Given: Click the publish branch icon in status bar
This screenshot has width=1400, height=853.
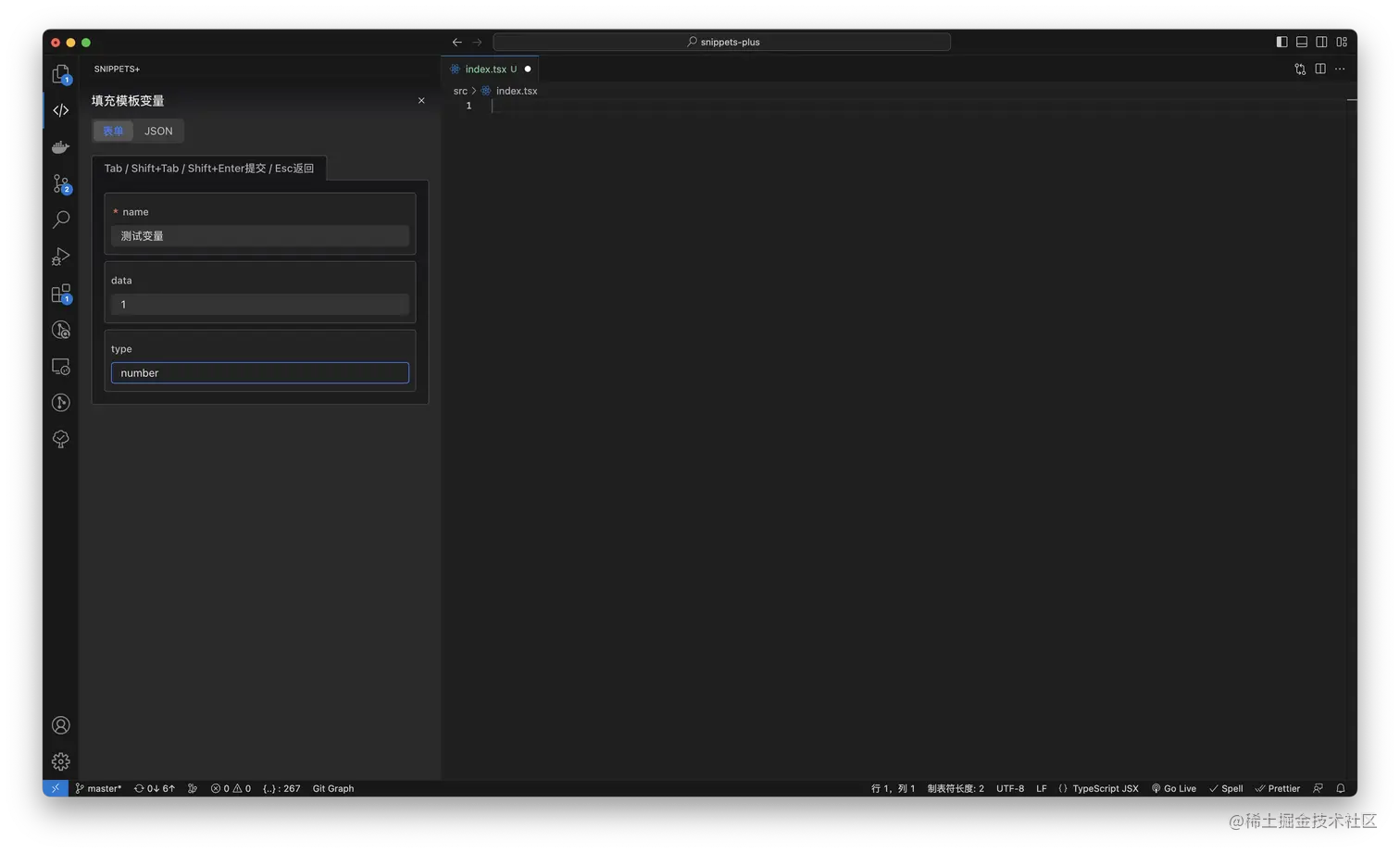Looking at the screenshot, I should click(x=193, y=788).
